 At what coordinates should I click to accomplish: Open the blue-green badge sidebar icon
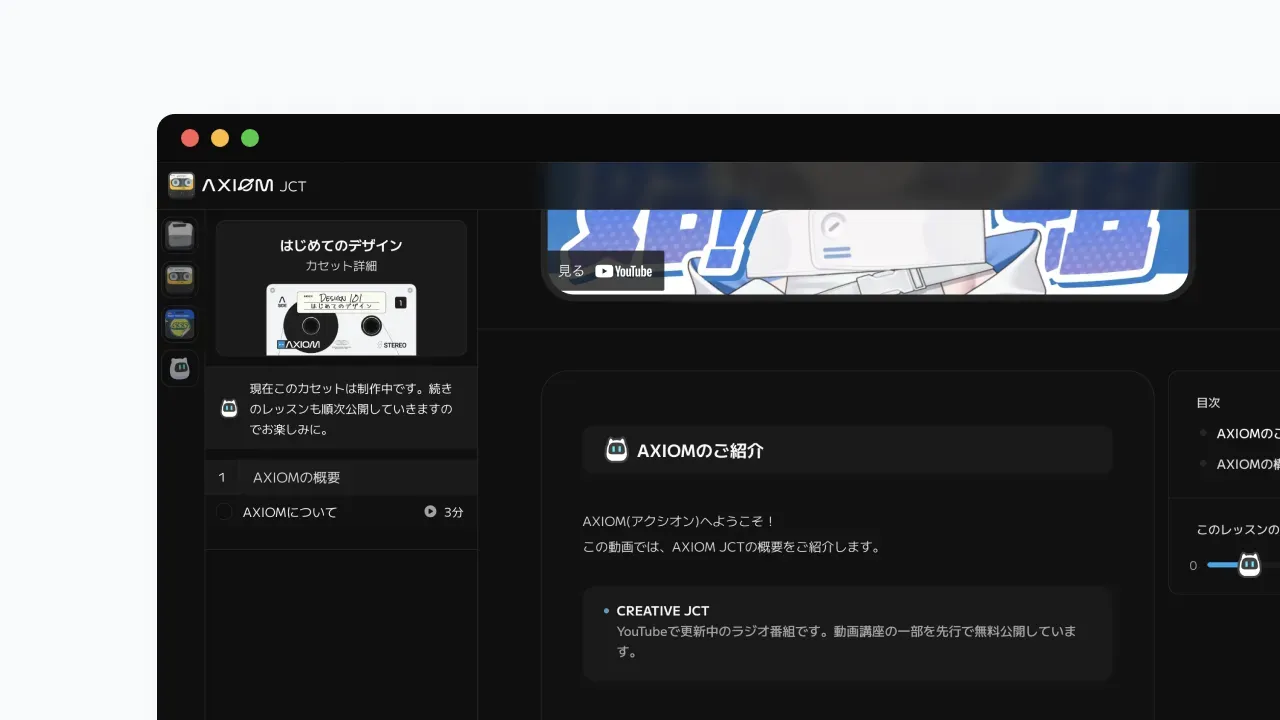[180, 324]
